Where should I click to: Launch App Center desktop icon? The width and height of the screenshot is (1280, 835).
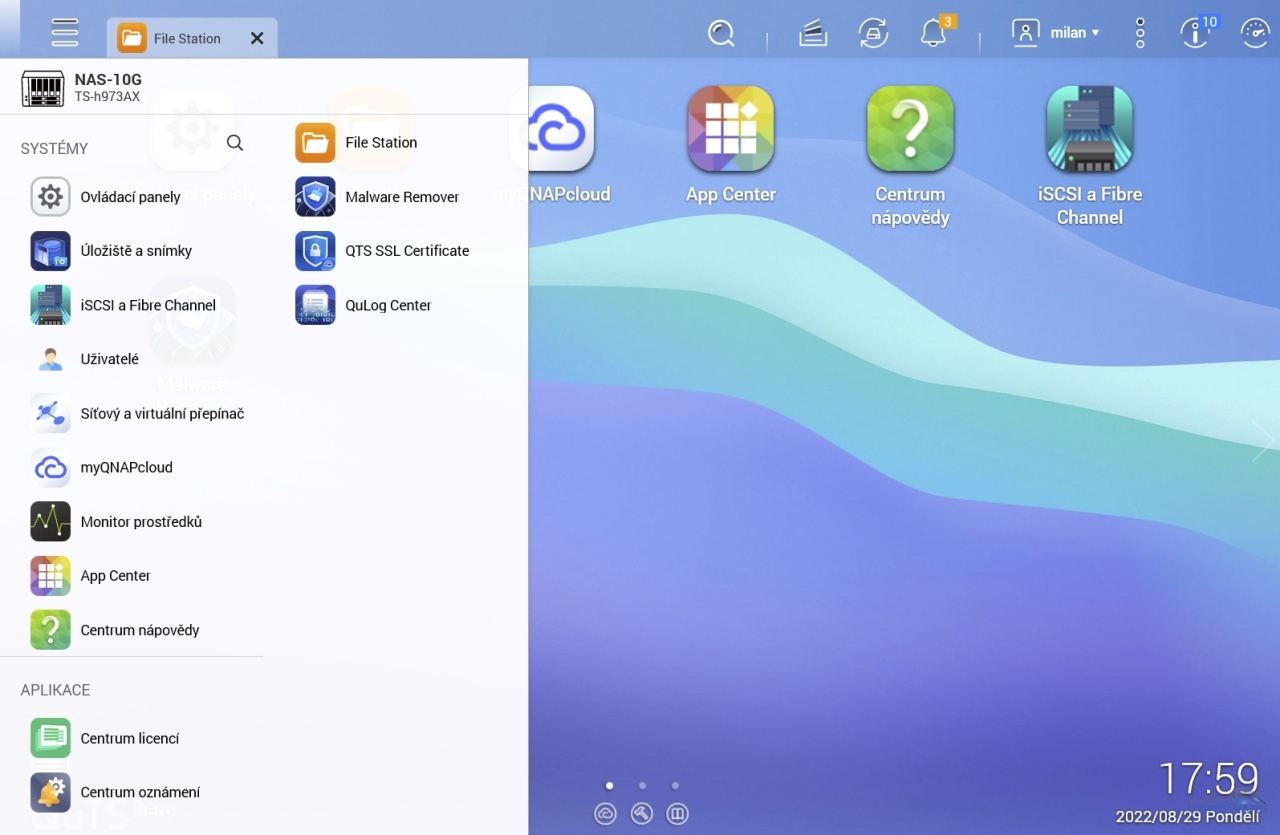(730, 129)
